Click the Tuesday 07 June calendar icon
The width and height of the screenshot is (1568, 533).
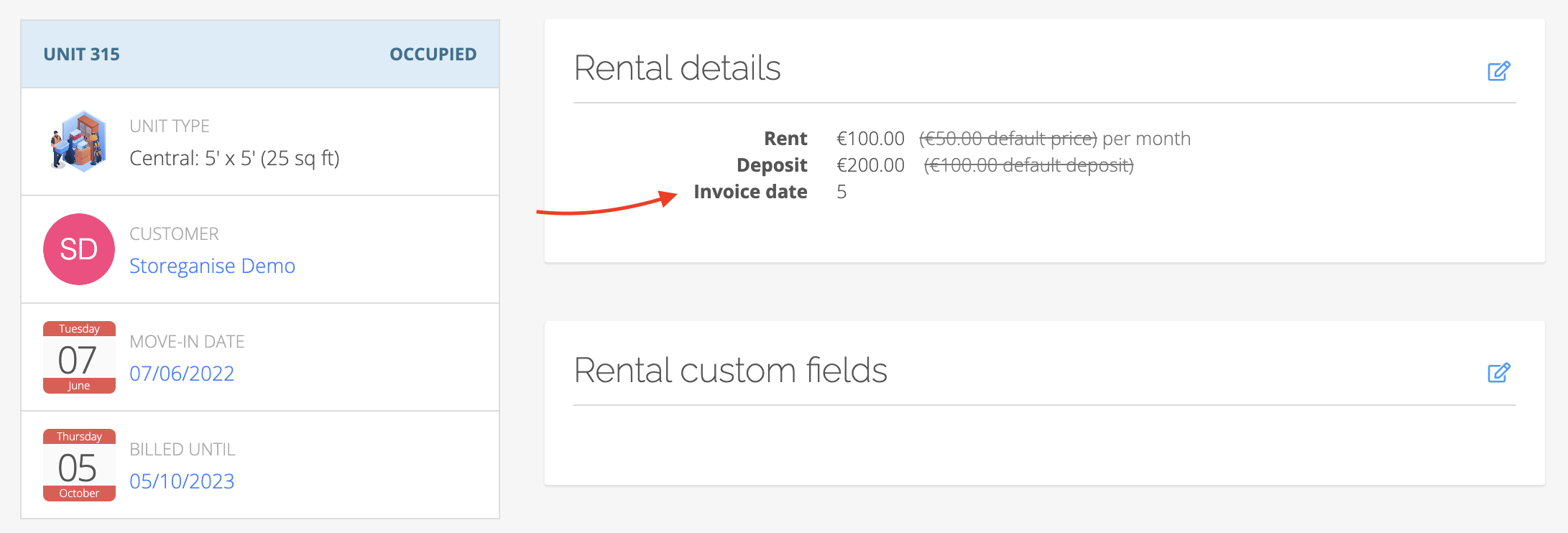(79, 357)
